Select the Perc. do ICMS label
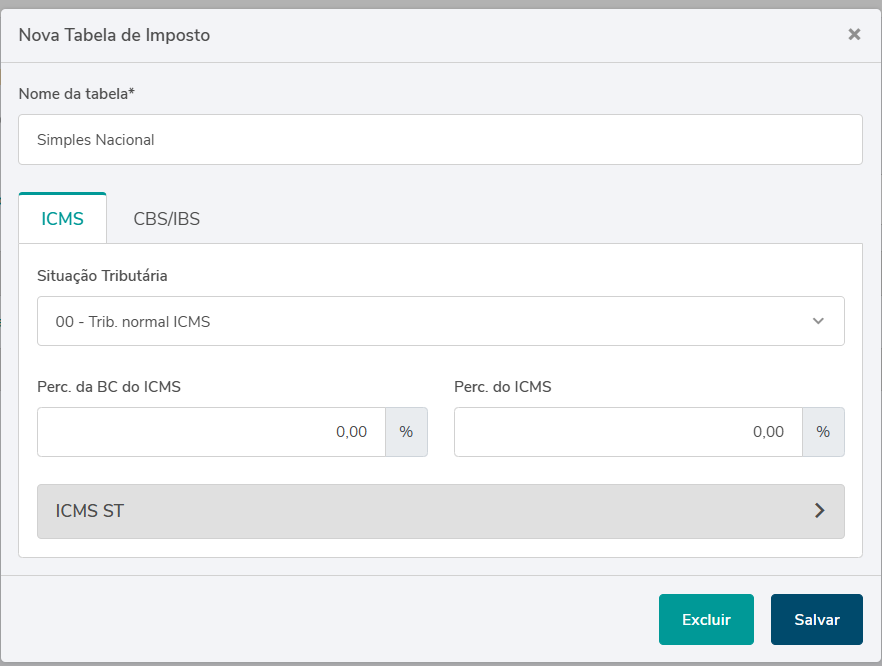The image size is (882, 666). 502,387
